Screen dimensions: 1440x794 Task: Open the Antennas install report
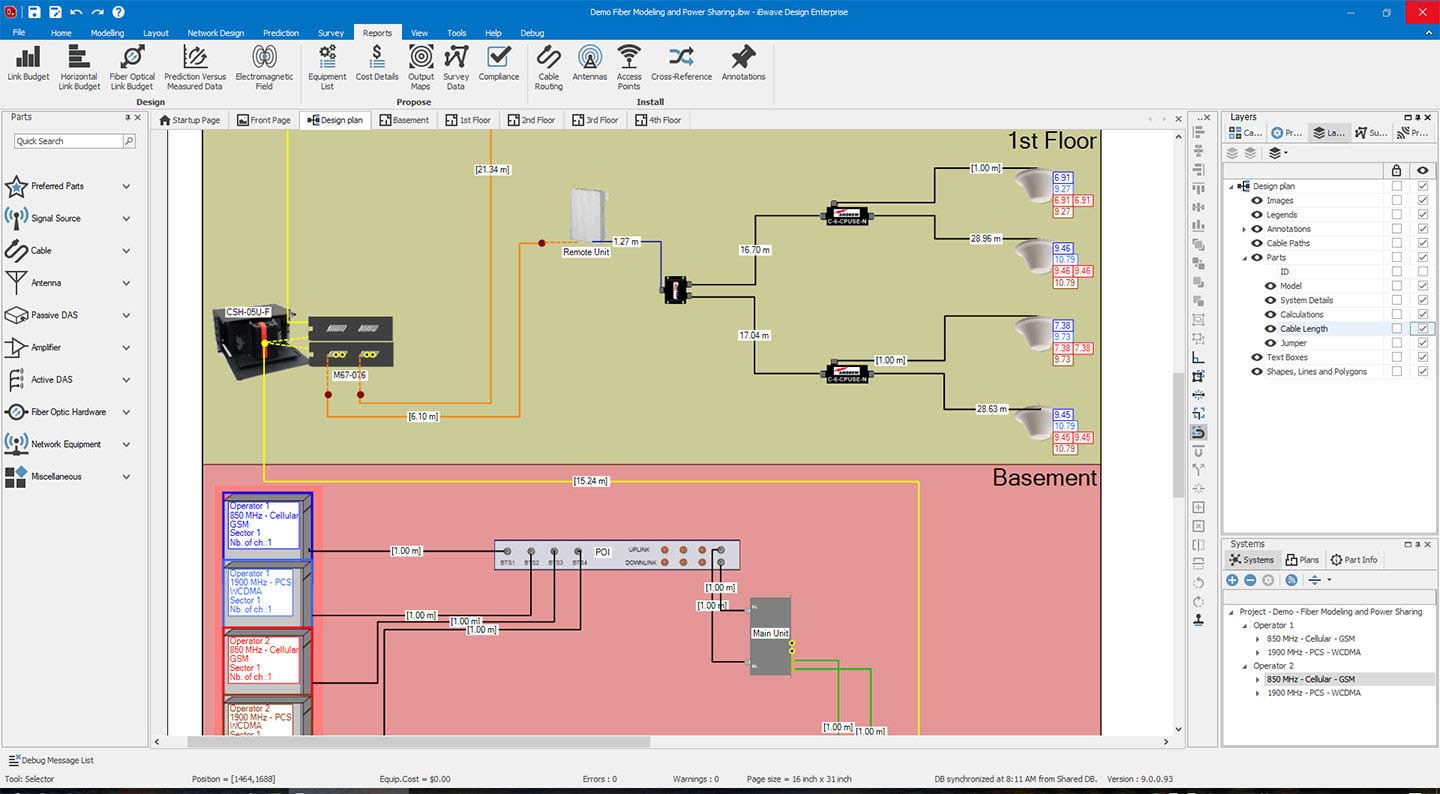tap(590, 64)
